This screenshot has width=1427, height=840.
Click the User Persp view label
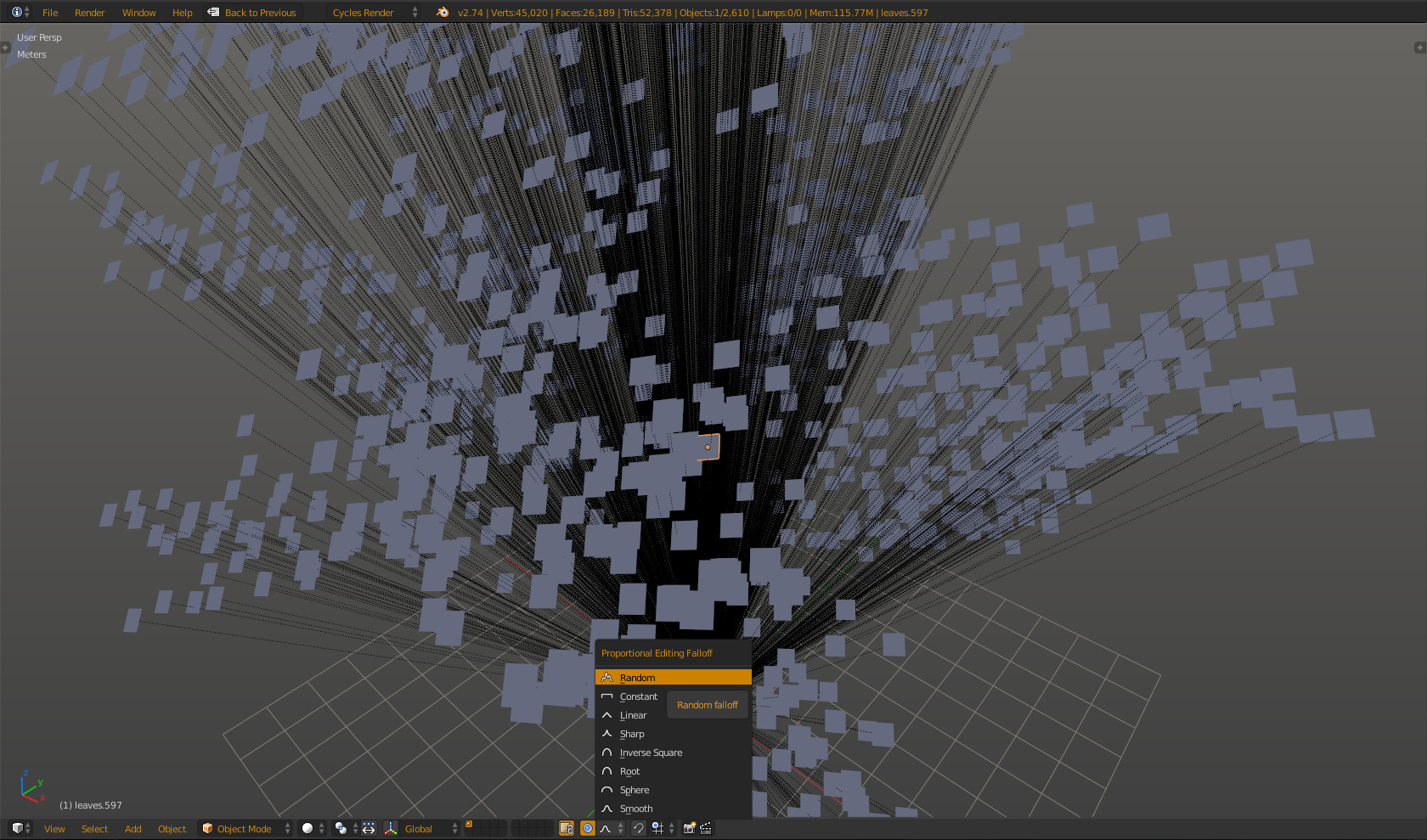(39, 37)
